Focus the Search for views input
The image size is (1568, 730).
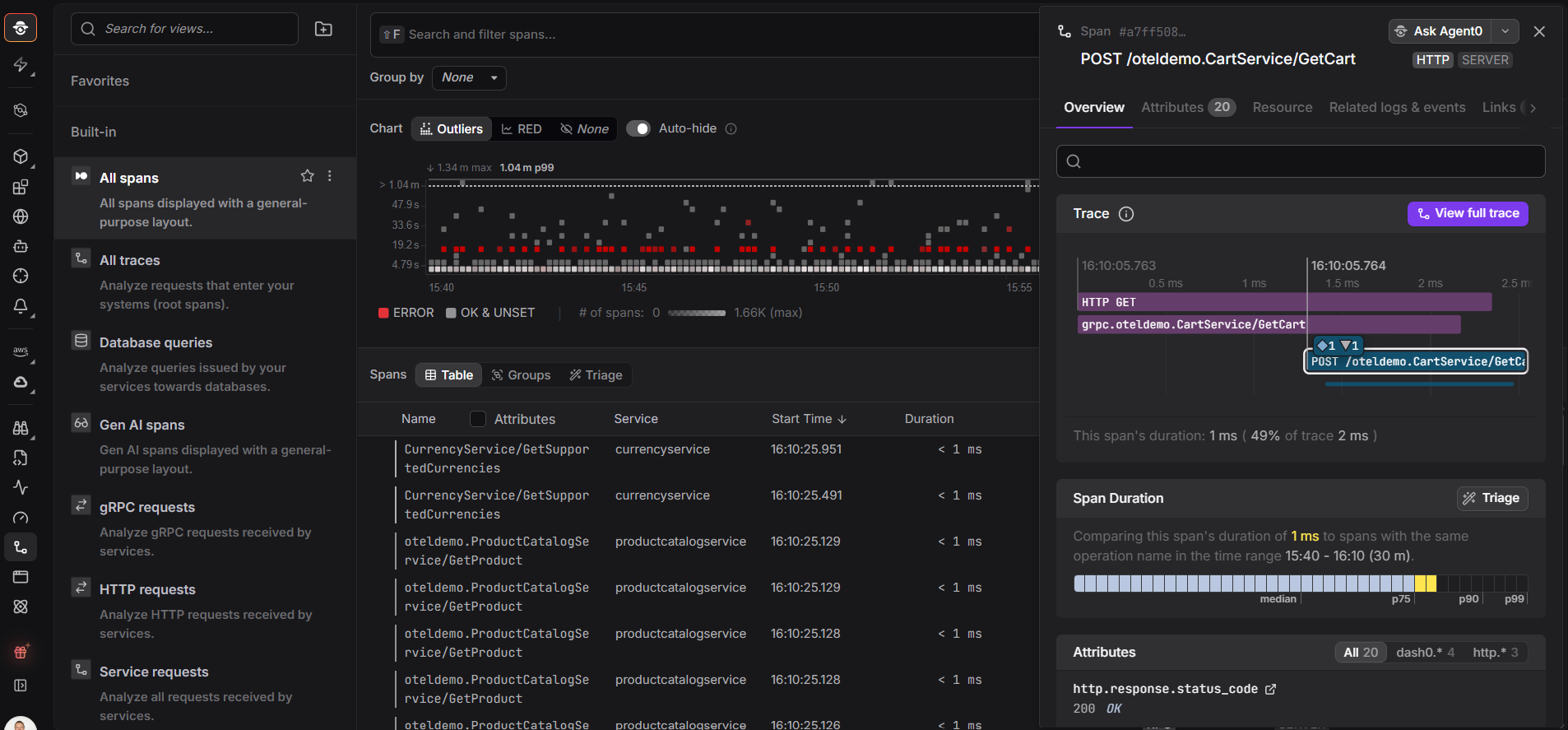(x=184, y=29)
